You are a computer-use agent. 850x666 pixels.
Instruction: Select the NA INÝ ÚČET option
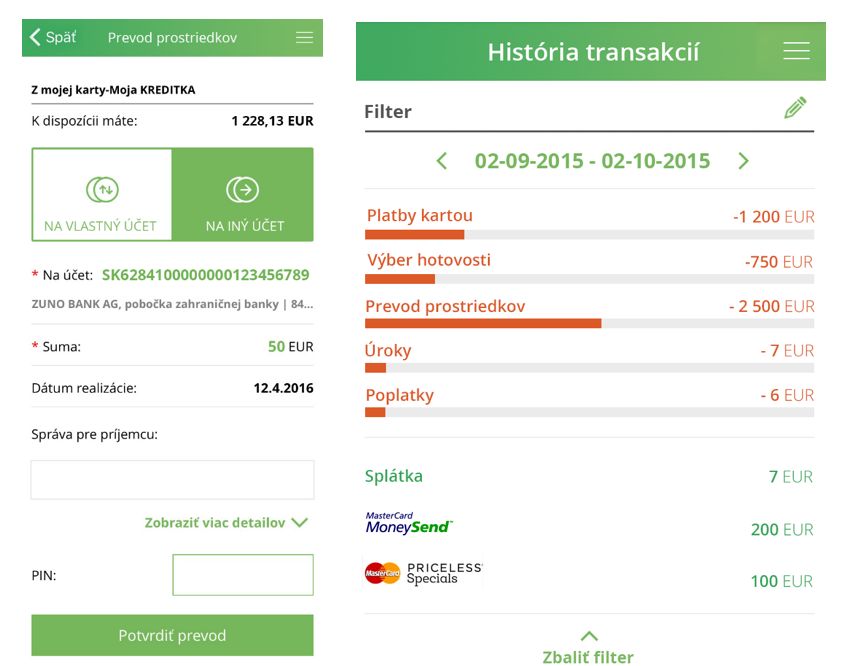coord(244,195)
